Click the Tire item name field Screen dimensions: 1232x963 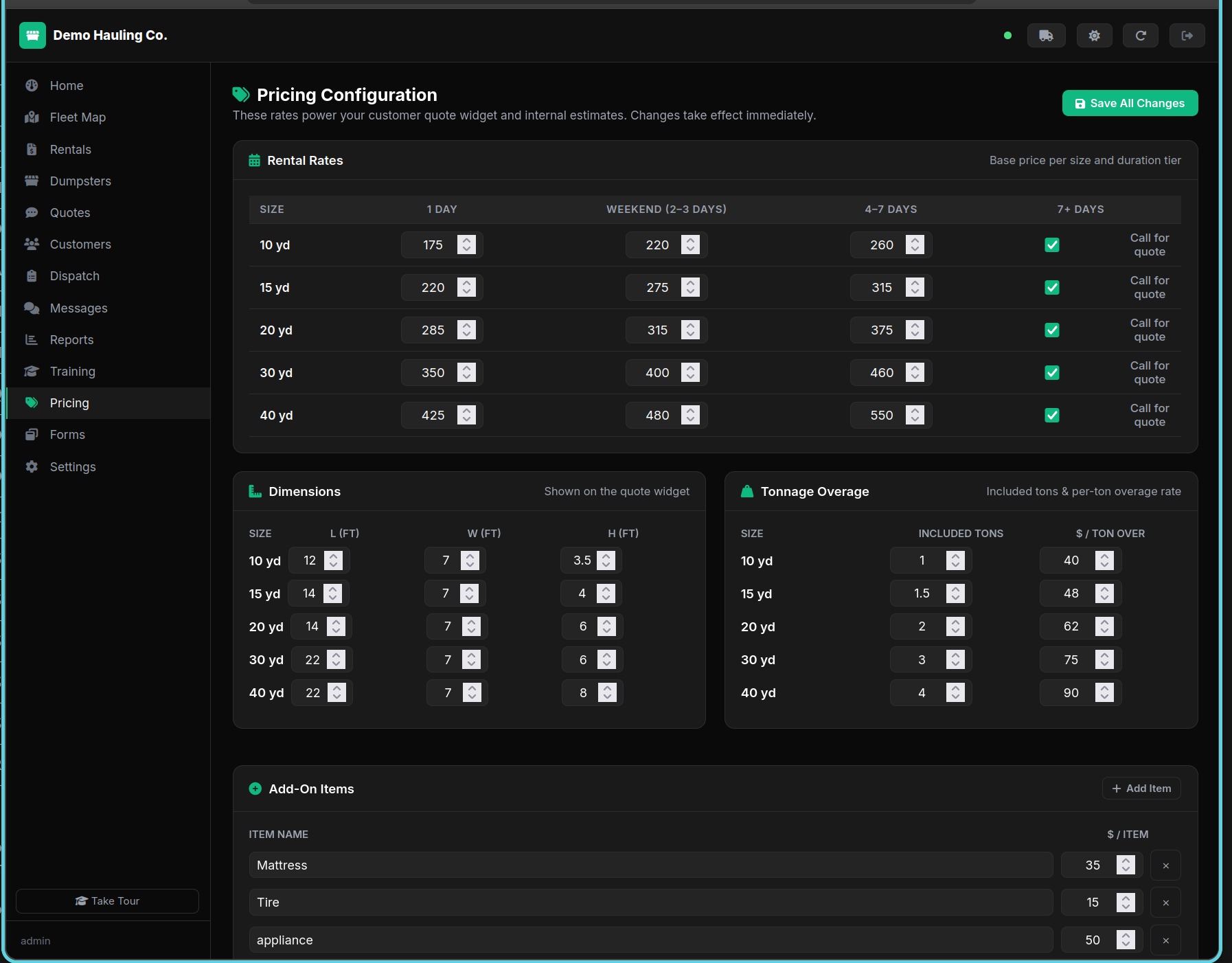[x=650, y=902]
